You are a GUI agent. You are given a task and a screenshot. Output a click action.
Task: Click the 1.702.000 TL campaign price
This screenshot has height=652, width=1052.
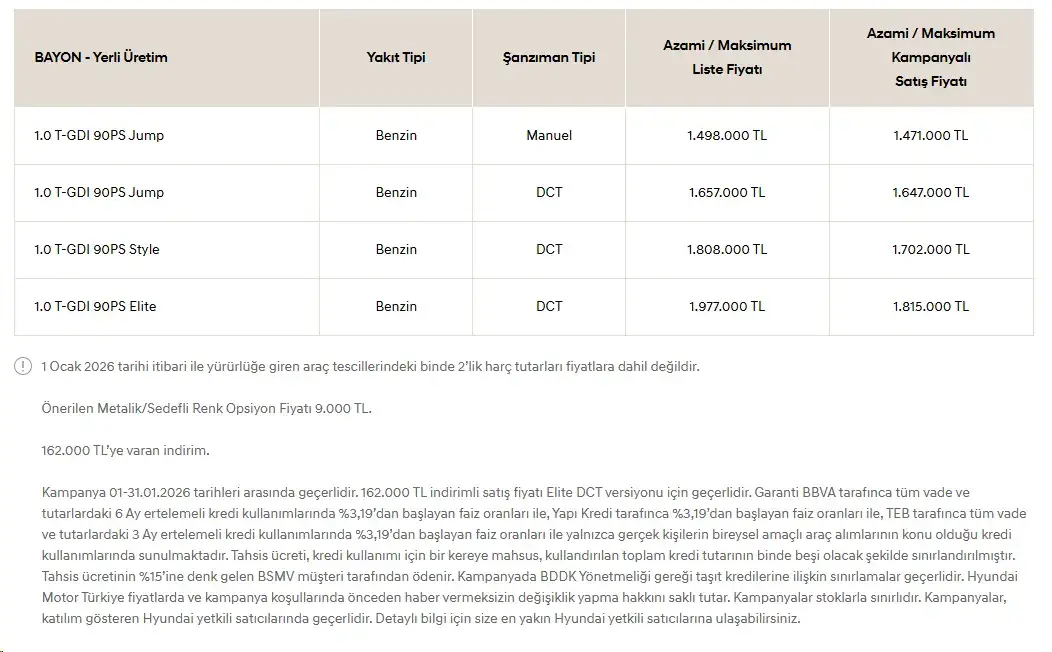(x=931, y=250)
